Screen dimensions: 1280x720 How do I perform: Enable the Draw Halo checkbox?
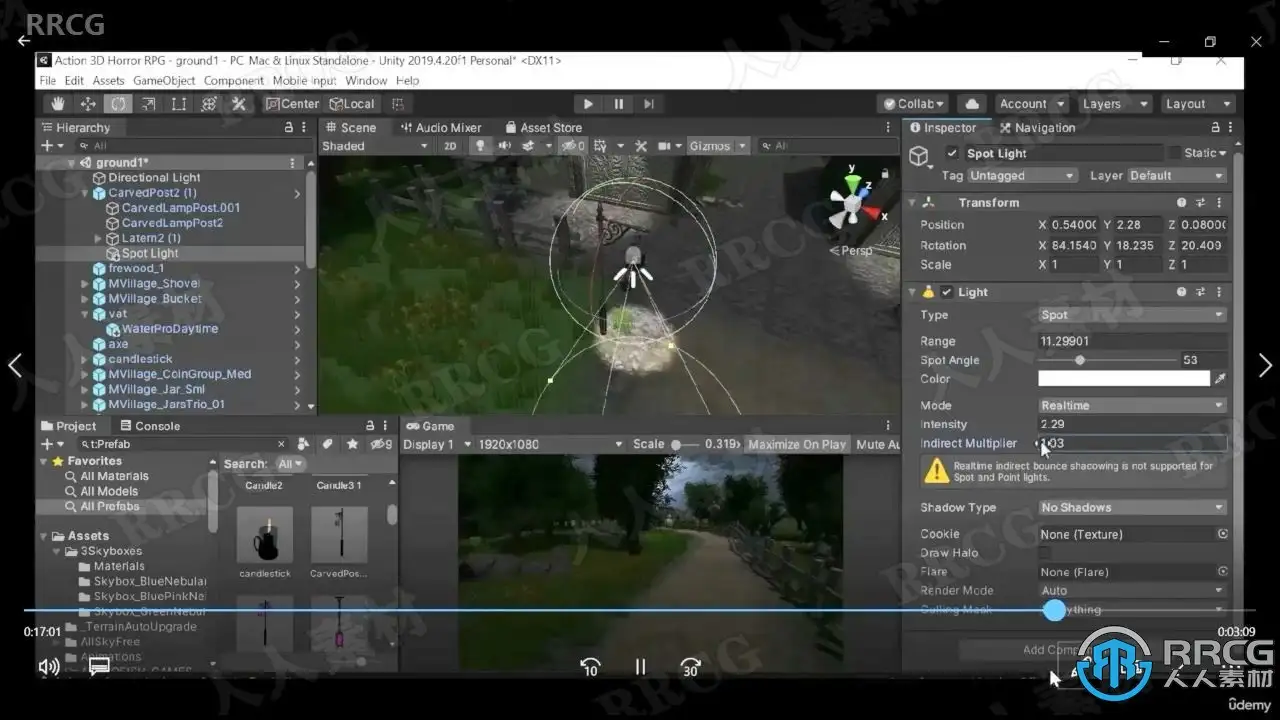[x=1045, y=553]
